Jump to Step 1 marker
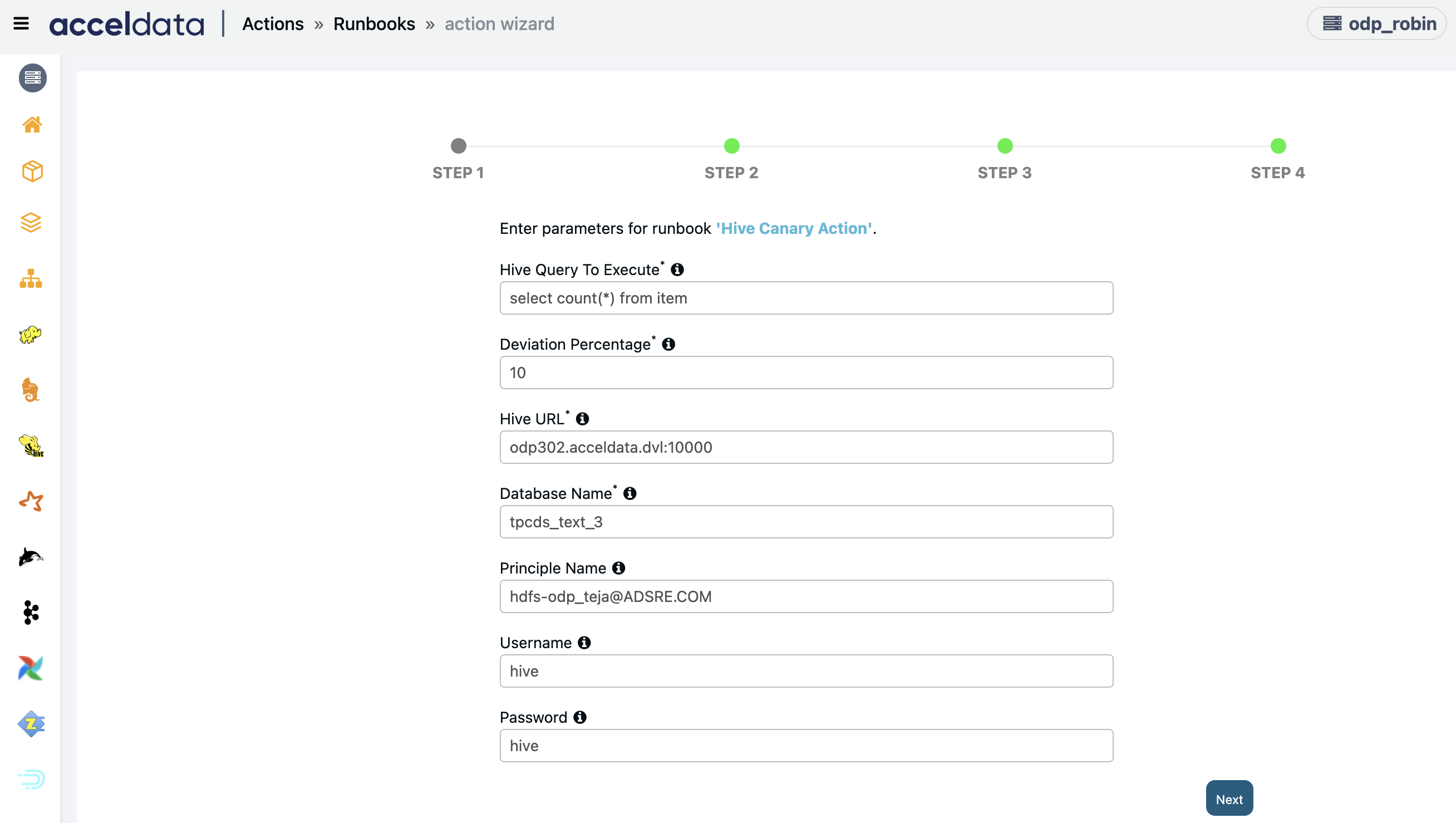 459,146
